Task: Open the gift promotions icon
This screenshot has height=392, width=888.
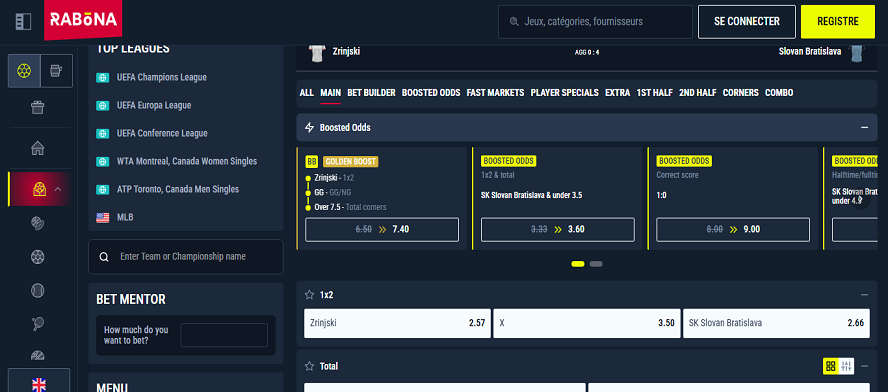Action: pos(37,107)
